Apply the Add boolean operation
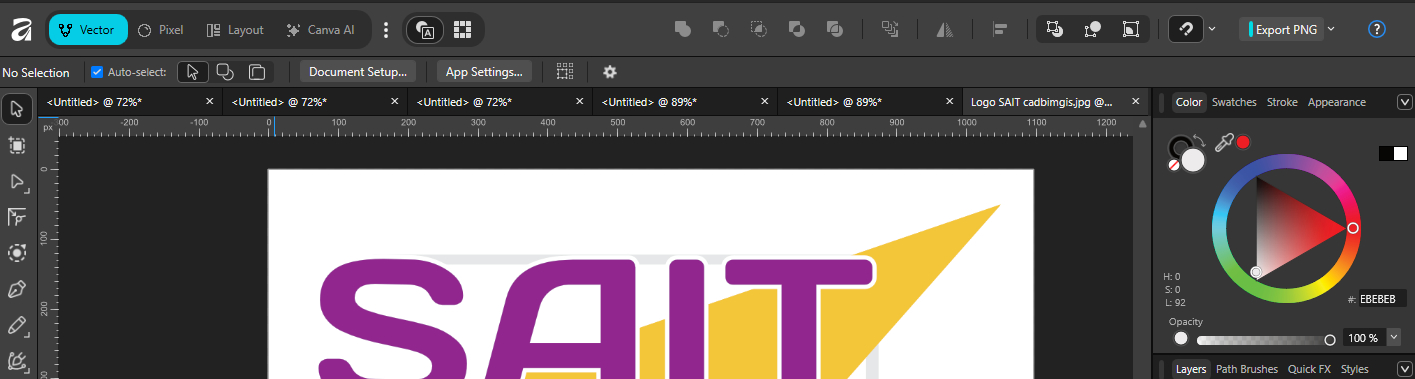 (x=683, y=30)
